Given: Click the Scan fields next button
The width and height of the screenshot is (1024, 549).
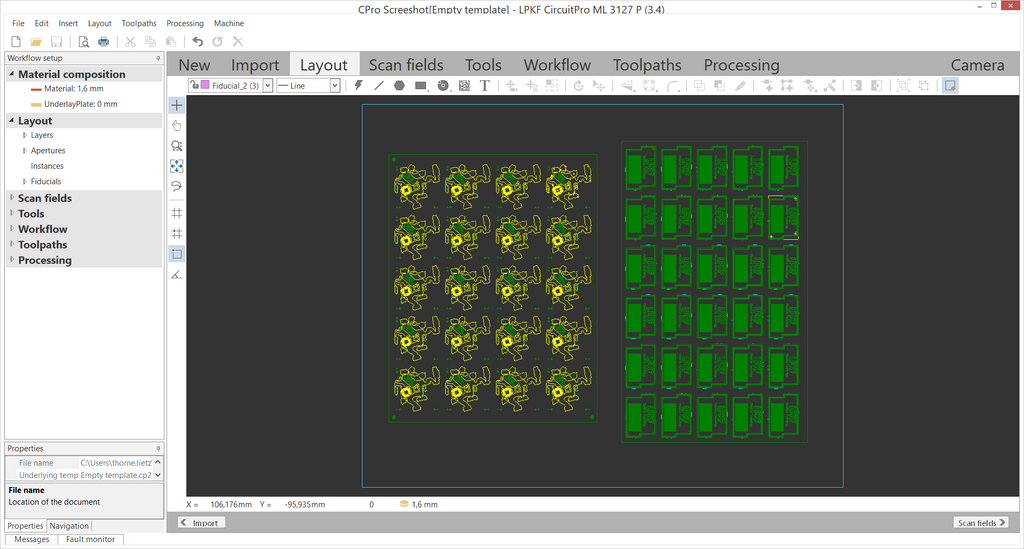Looking at the screenshot, I should pyautogui.click(x=981, y=522).
